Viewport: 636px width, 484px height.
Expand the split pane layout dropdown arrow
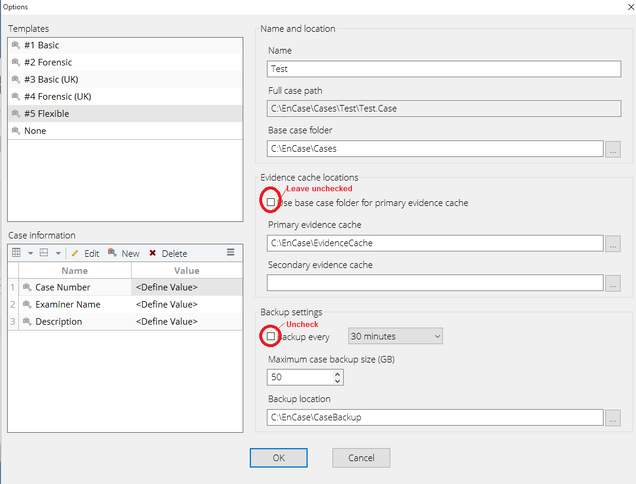[x=59, y=253]
